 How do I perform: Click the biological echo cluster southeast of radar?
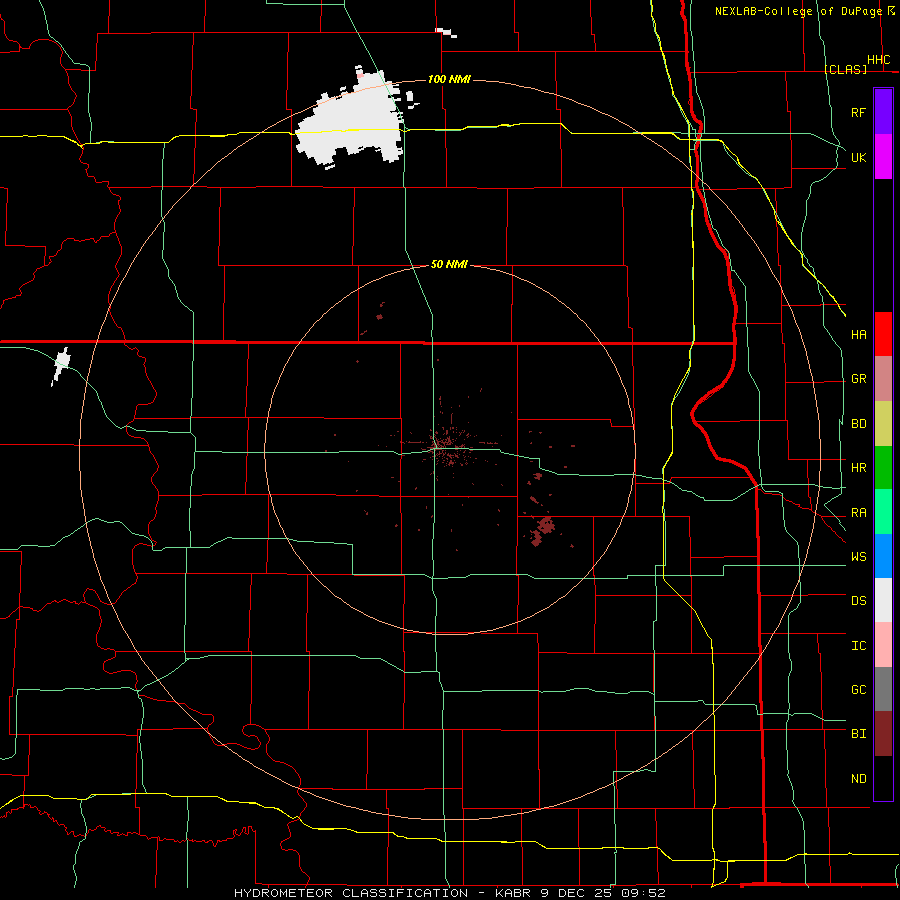541,531
